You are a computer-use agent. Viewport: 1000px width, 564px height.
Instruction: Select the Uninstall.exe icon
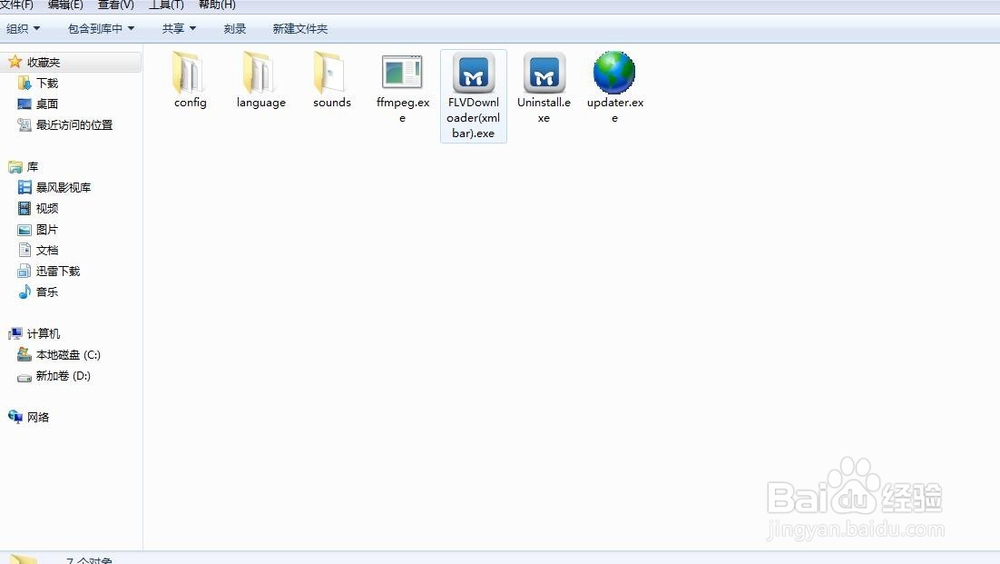(x=544, y=72)
